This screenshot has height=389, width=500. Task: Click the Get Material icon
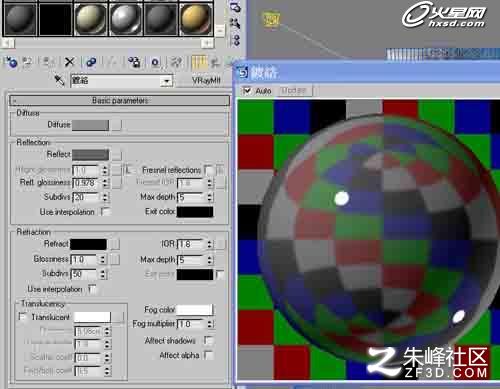point(11,62)
